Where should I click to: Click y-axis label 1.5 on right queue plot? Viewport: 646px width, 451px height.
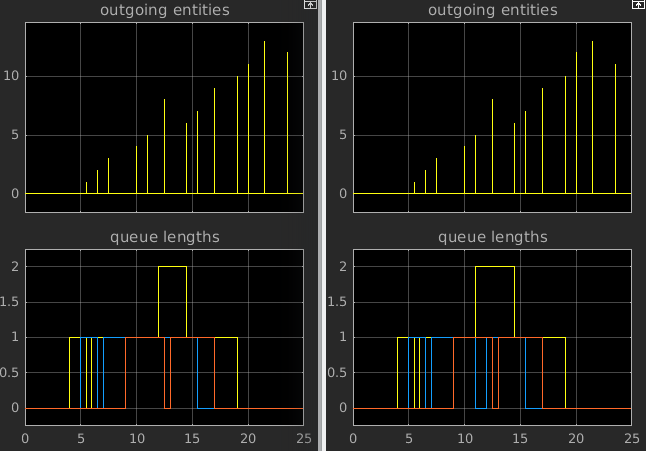(x=338, y=302)
